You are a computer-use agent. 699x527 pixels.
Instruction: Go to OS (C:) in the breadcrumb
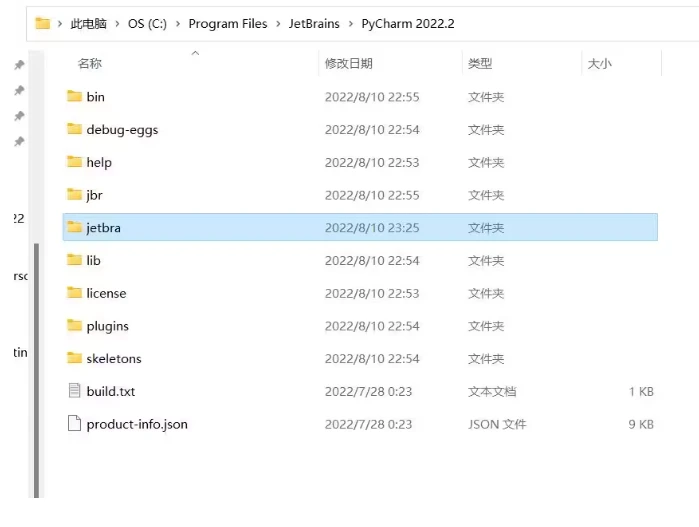(147, 24)
